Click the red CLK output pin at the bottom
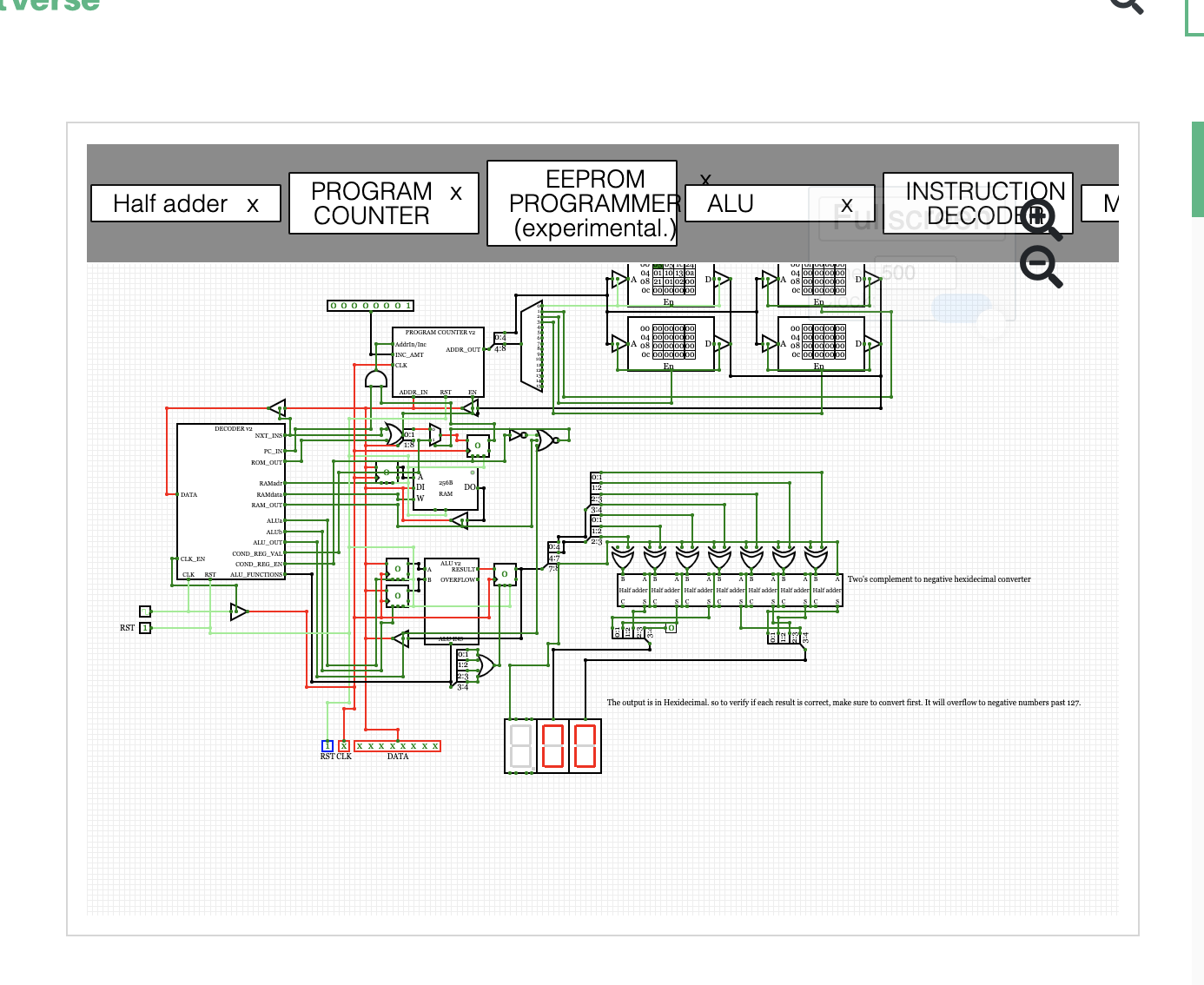Screen dimensions: 1204x985 click(344, 745)
